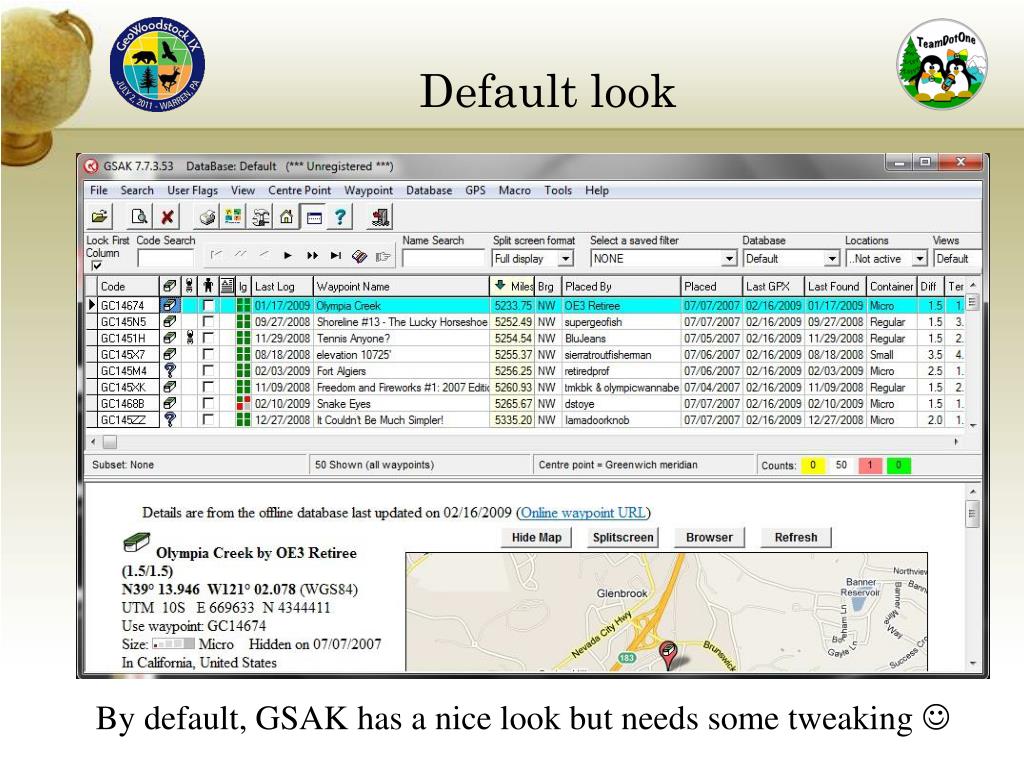Check the user flag box for GC1451H
The image size is (1024, 768).
(208, 338)
